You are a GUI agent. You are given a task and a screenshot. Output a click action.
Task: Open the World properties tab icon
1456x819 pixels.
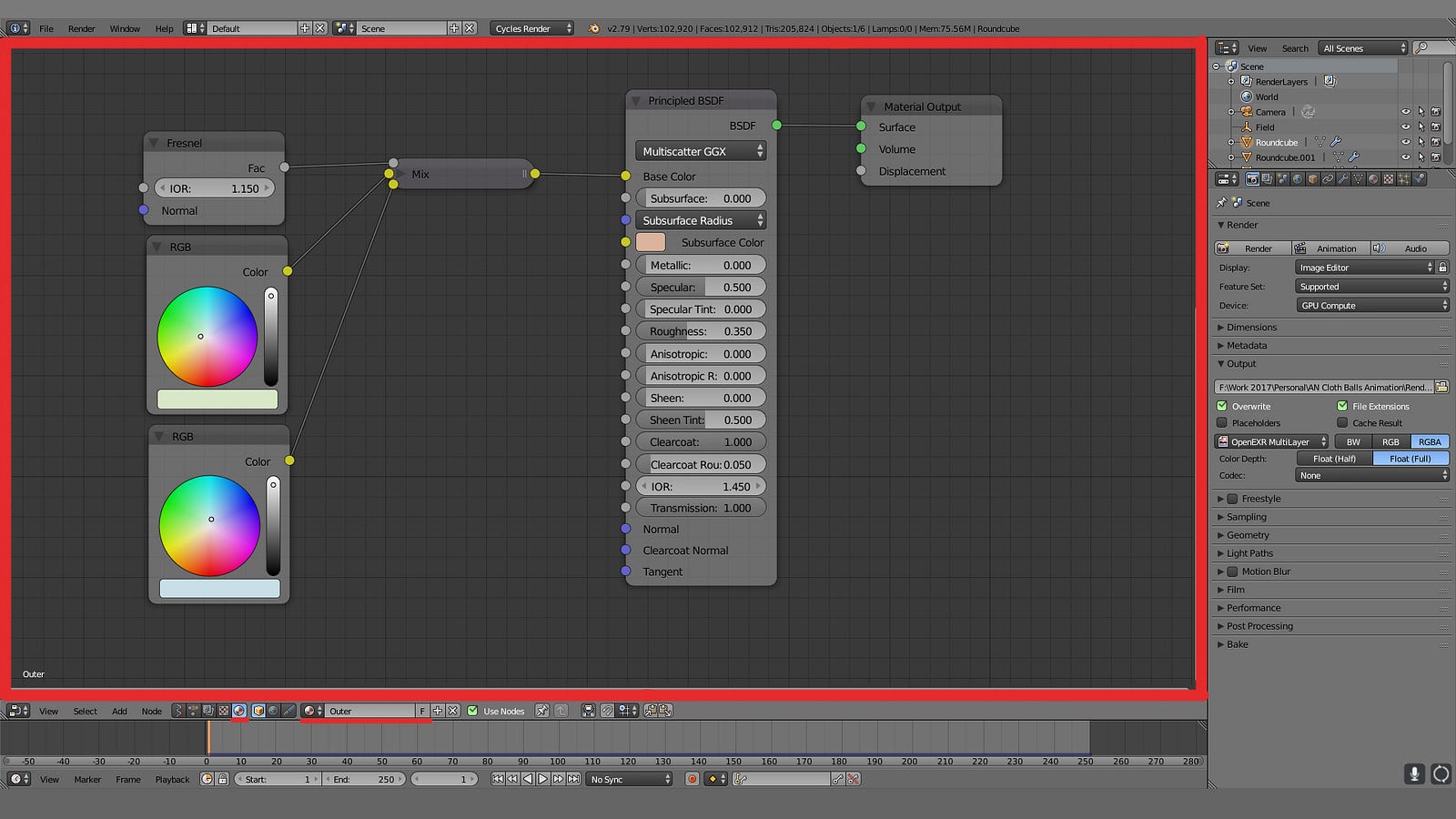1298,179
